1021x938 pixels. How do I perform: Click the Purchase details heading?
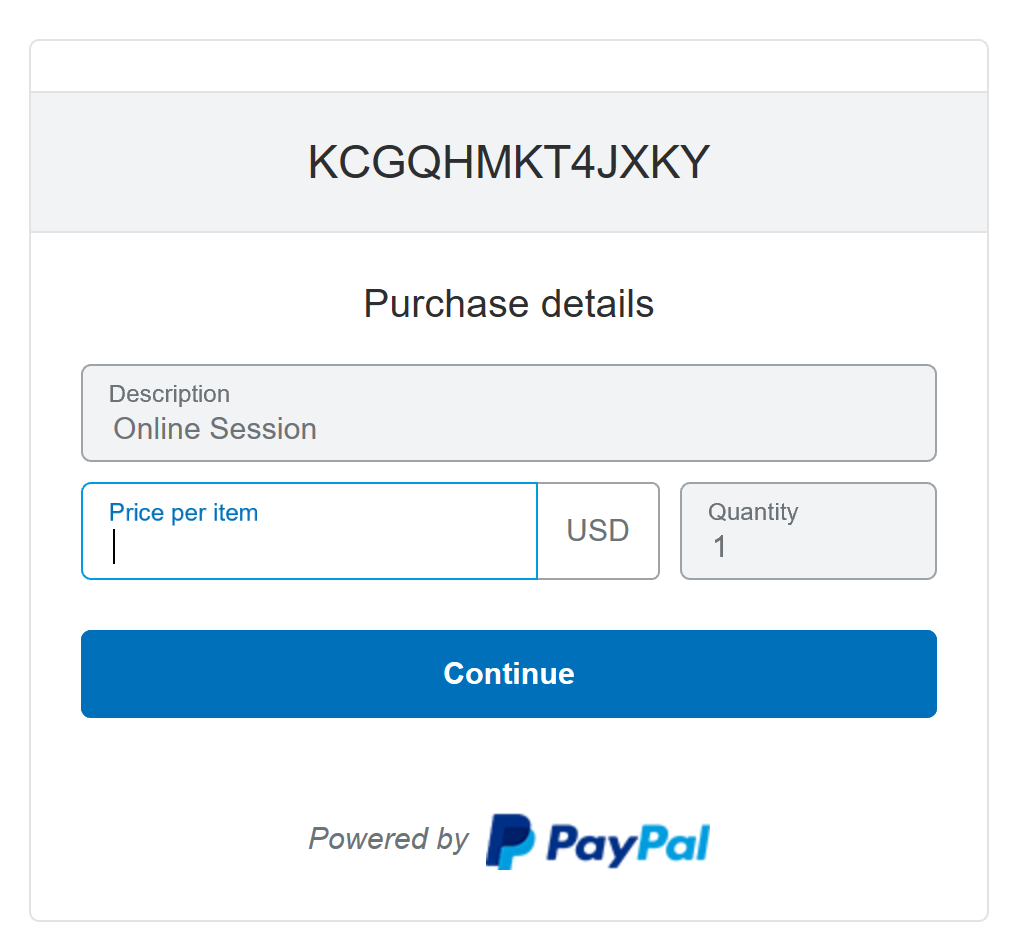click(509, 303)
